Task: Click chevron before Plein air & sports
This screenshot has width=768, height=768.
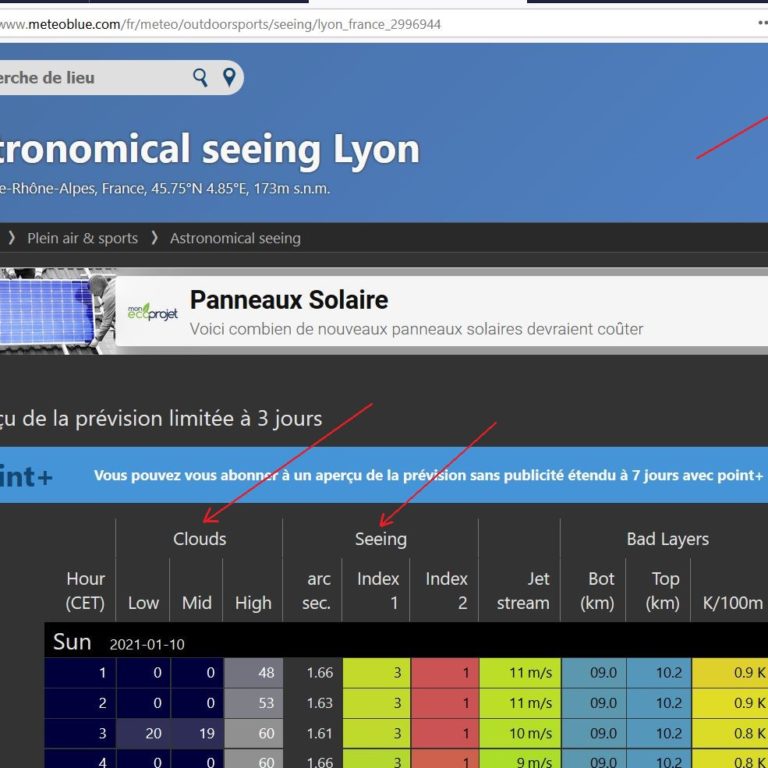Action: click(x=12, y=238)
